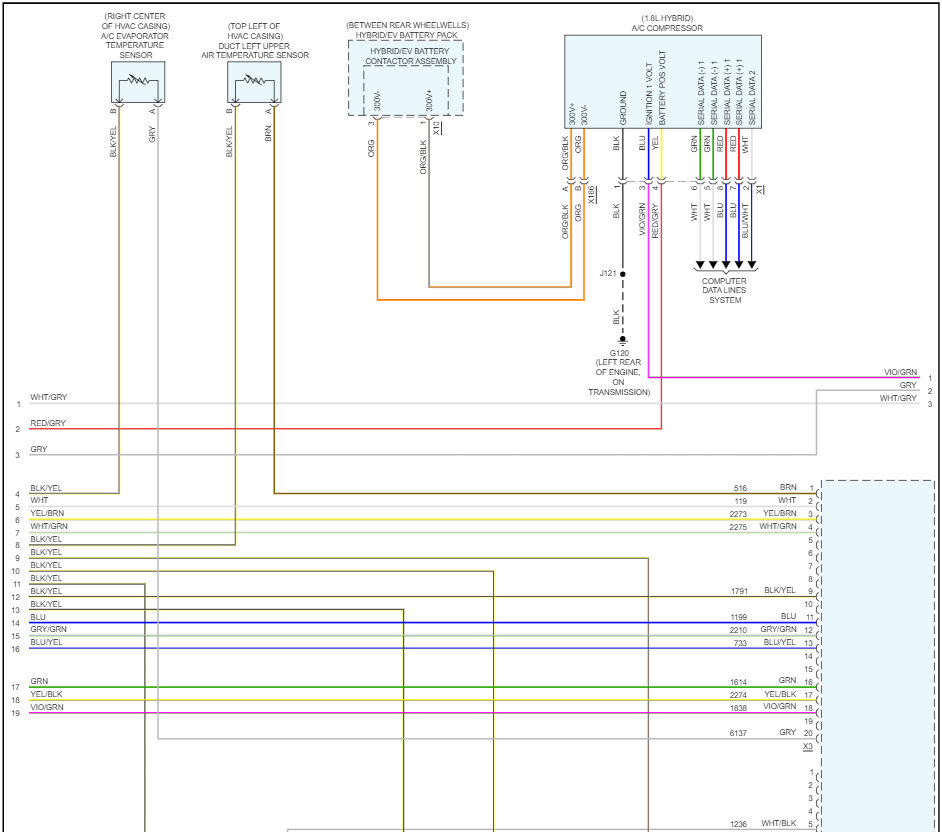942x832 pixels.
Task: Click the 'BLU/WHT' wire label below connector X1
Action: point(746,220)
